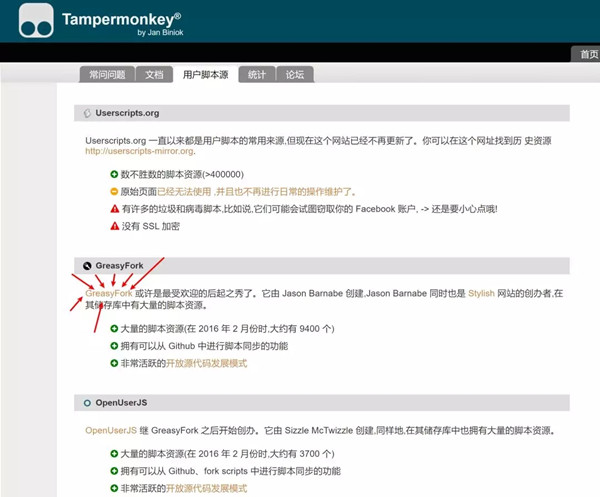This screenshot has height=497, width=600.
Task: Open the GreasyFork link in the paragraph
Action: (109, 293)
